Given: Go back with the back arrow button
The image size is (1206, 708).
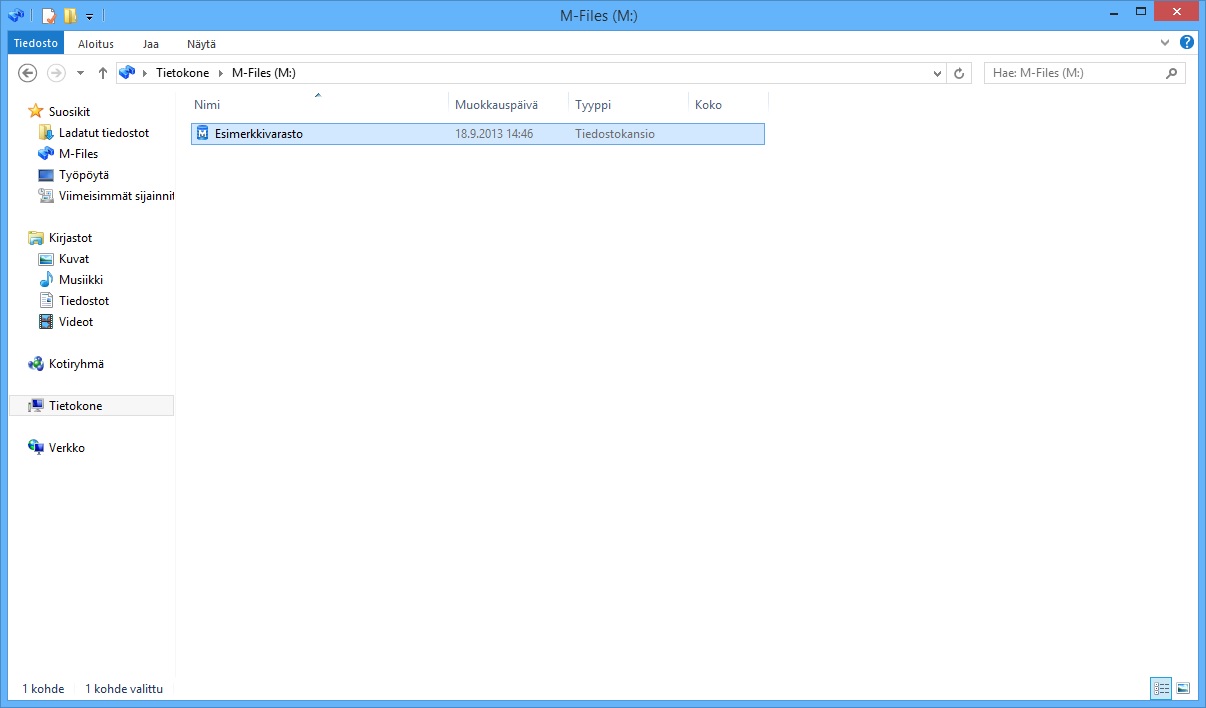Looking at the screenshot, I should [x=28, y=73].
